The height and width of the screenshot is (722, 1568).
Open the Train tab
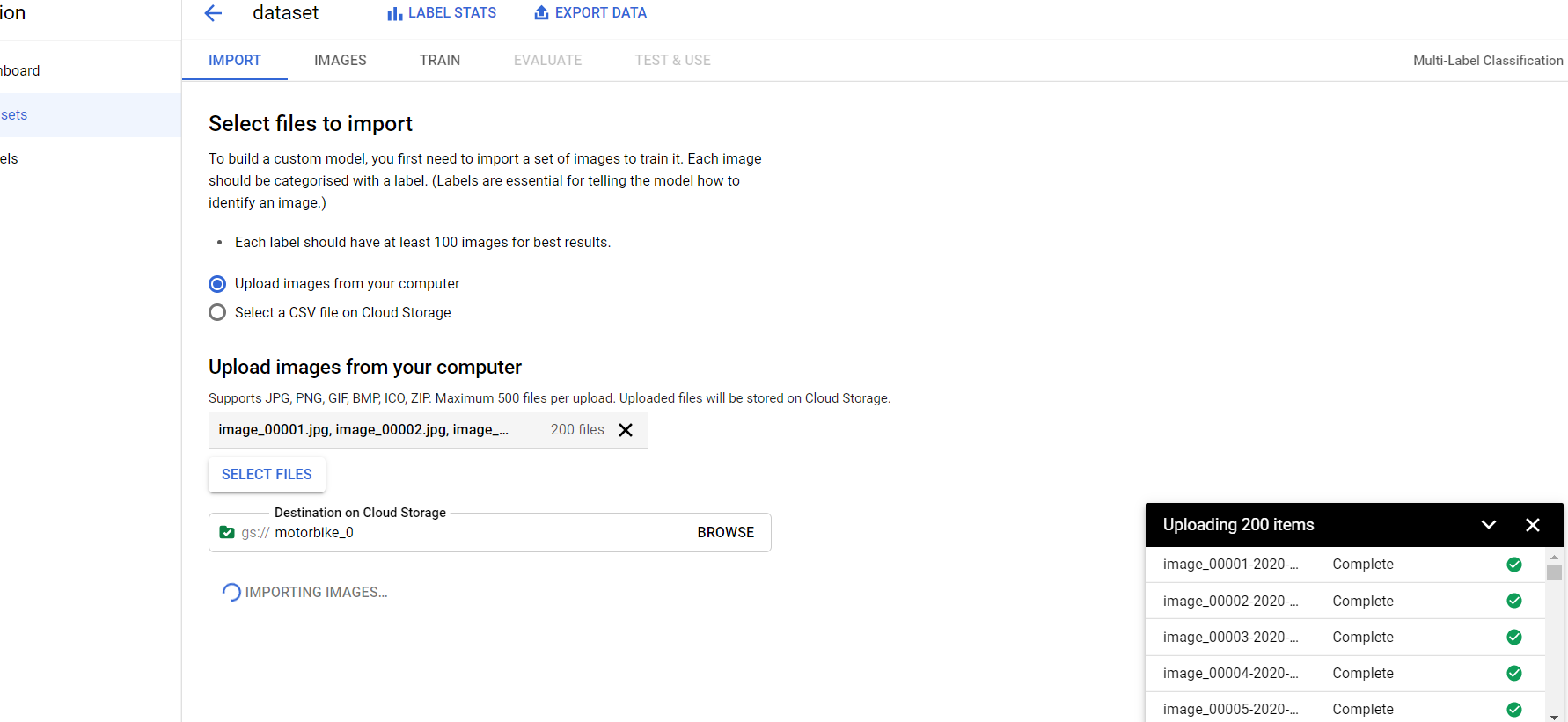pos(440,60)
